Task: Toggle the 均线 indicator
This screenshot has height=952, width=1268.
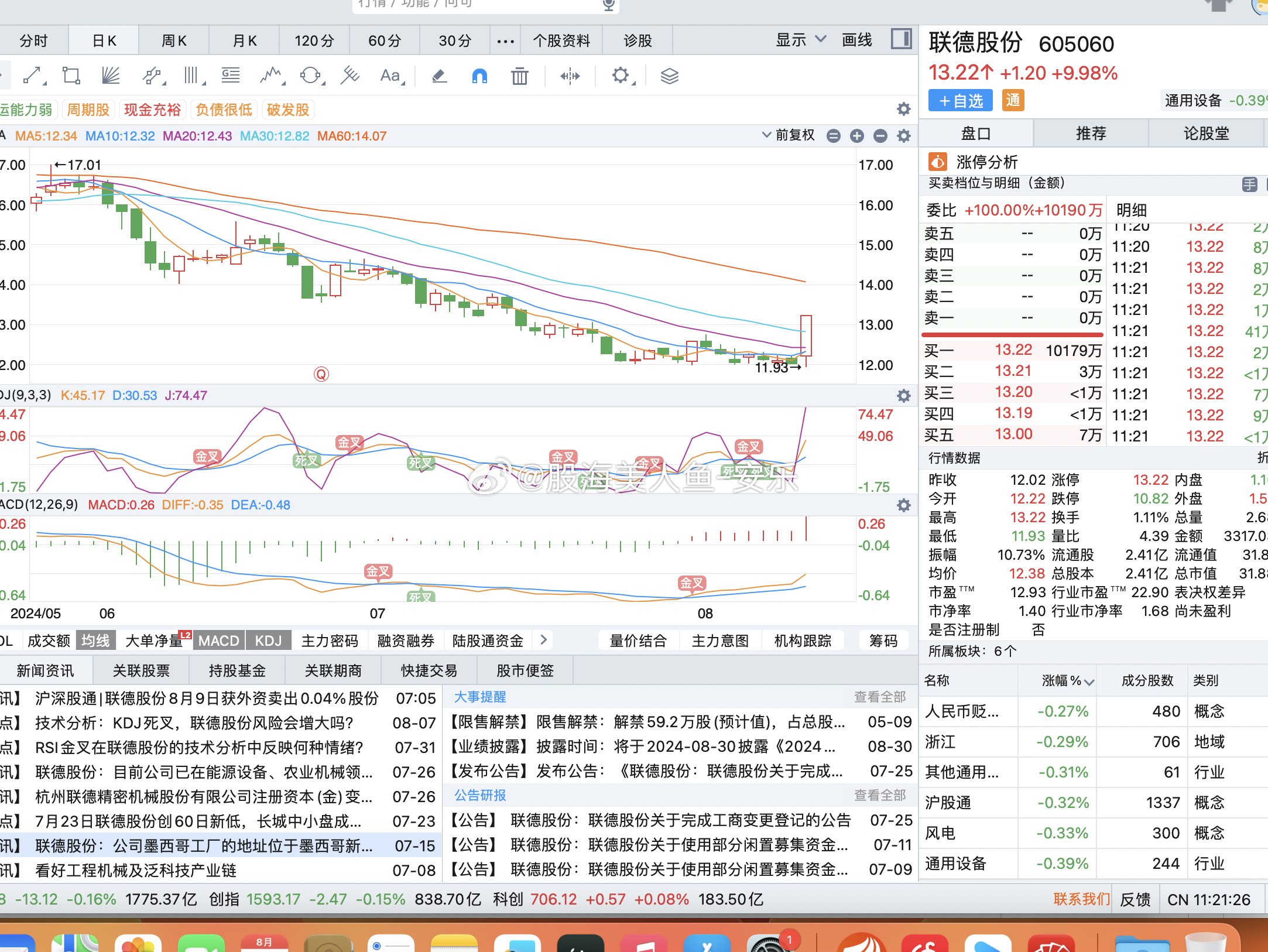Action: pyautogui.click(x=95, y=641)
